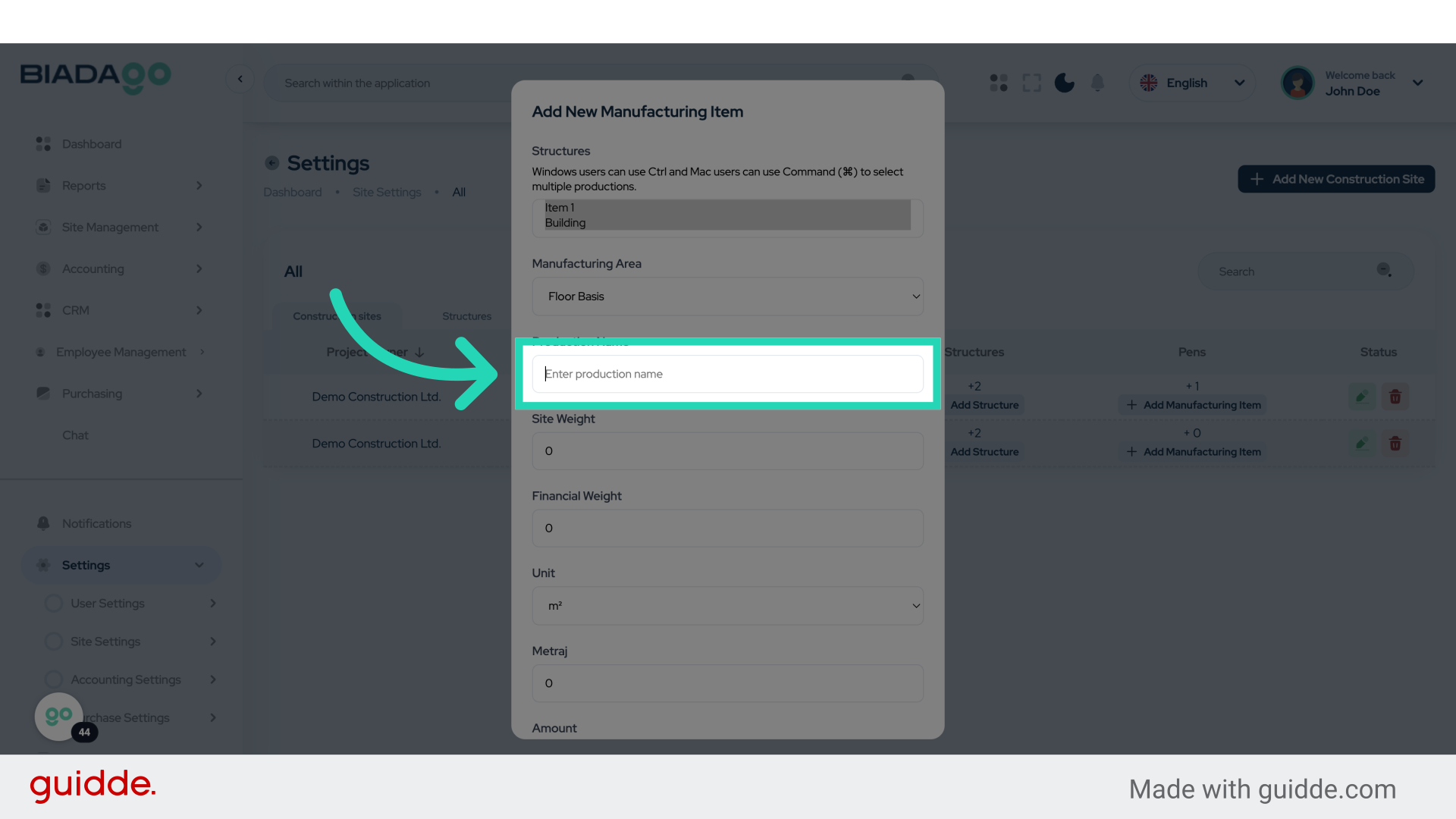Click the Accounting dollar icon
This screenshot has width=1456, height=819.
coord(42,268)
